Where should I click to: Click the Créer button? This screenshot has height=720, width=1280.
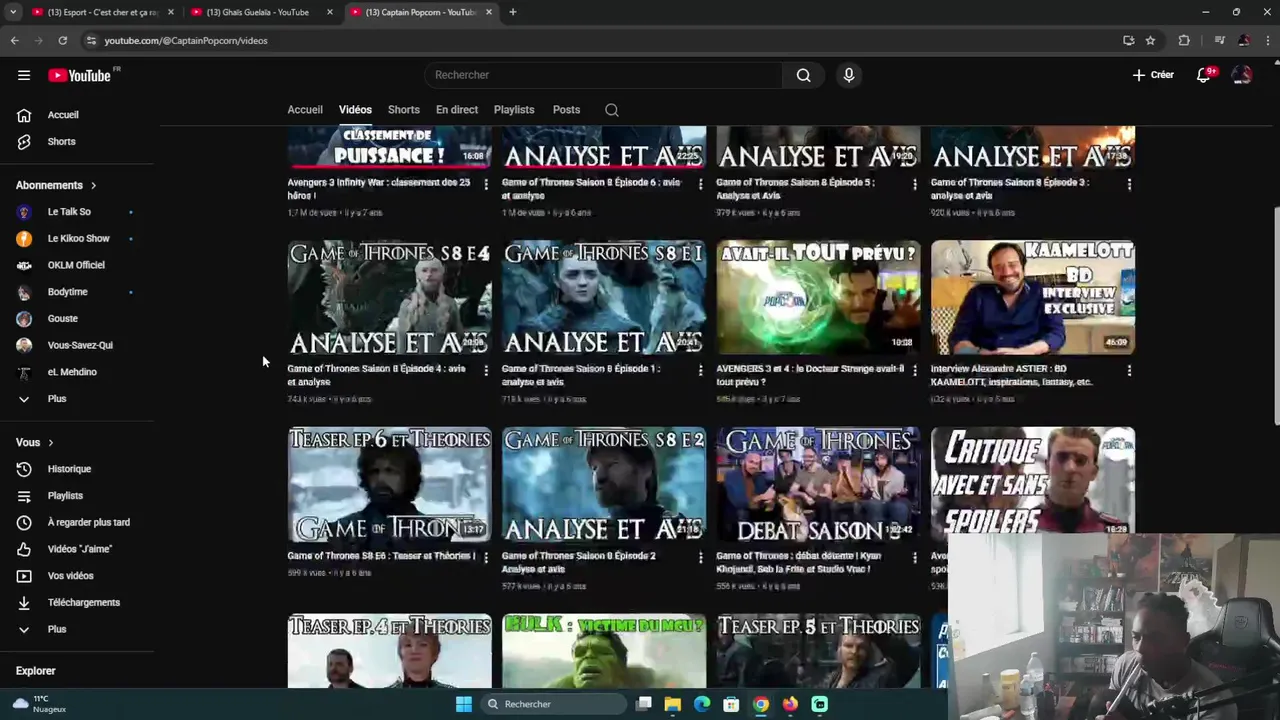[x=1153, y=75]
